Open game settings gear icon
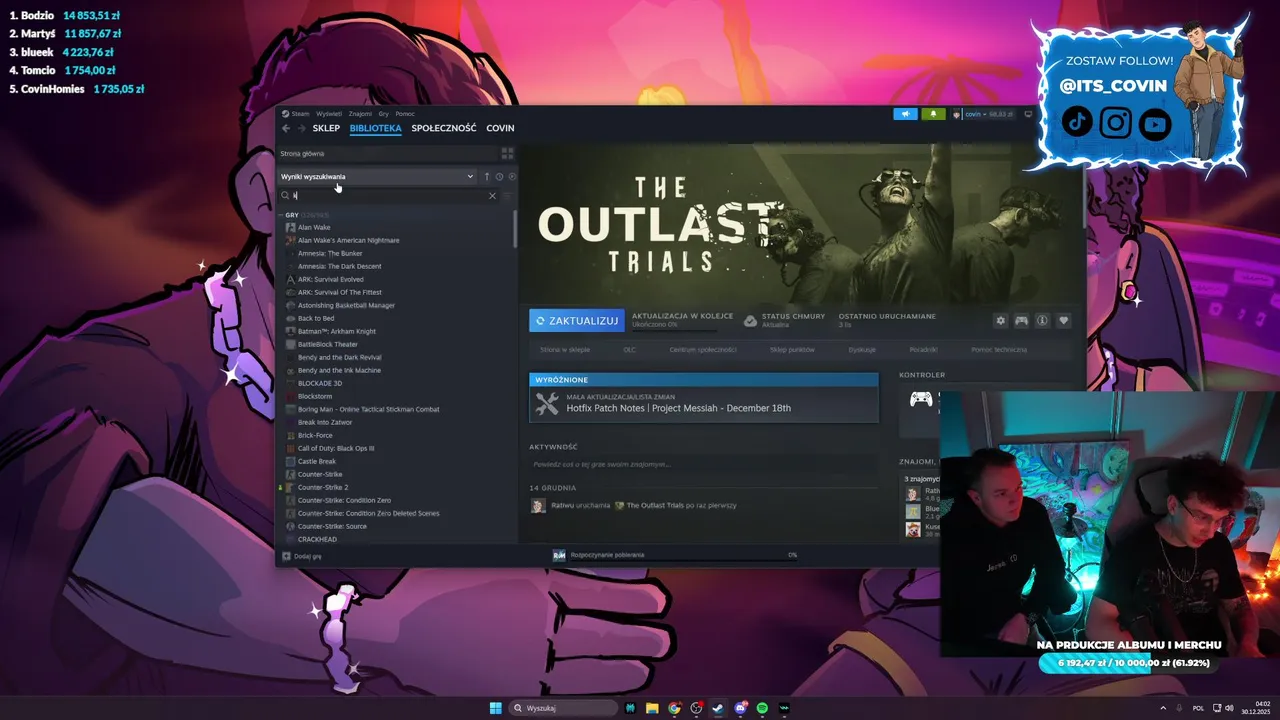The image size is (1280, 720). (1000, 320)
